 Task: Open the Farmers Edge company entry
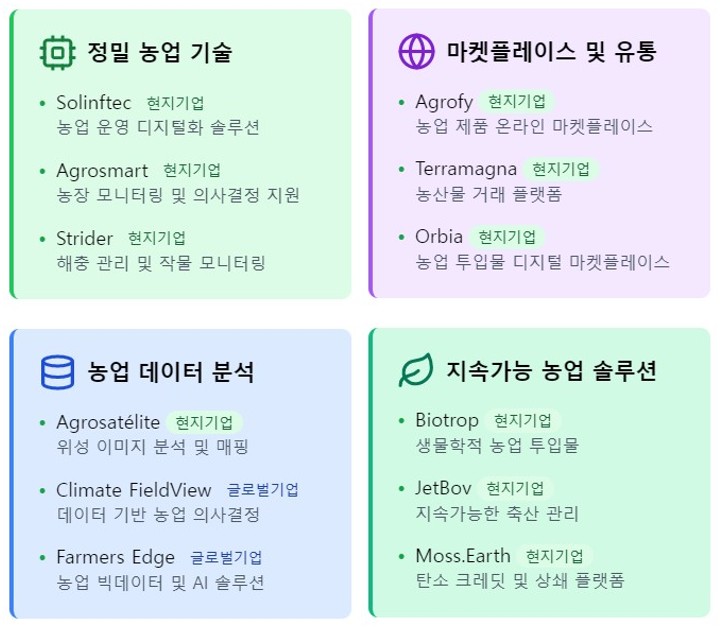coord(116,557)
